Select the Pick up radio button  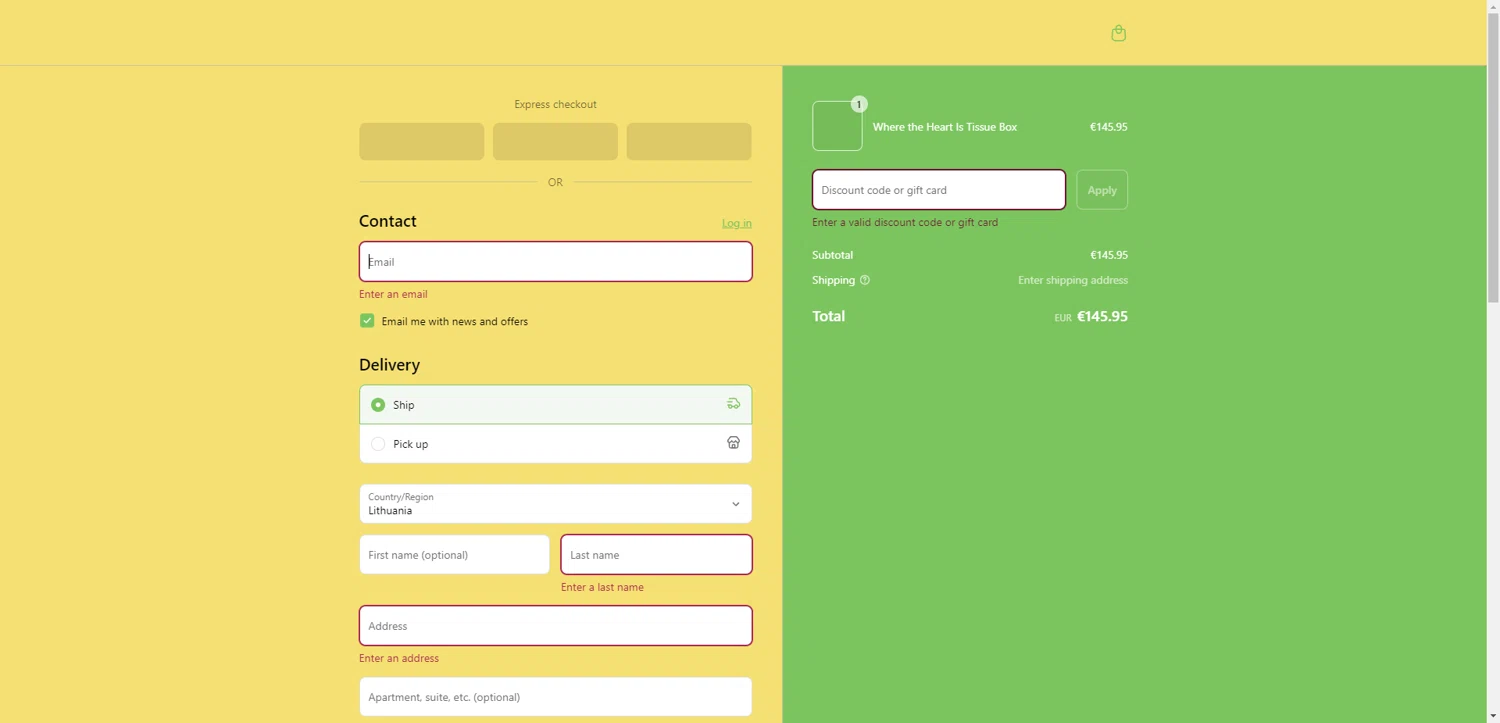(378, 444)
